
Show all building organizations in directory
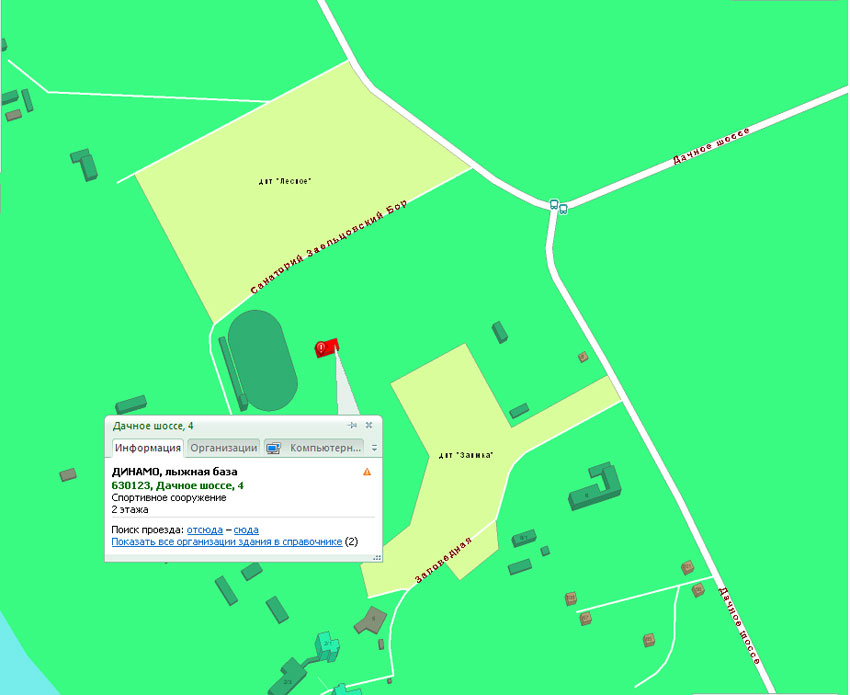pyautogui.click(x=227, y=542)
